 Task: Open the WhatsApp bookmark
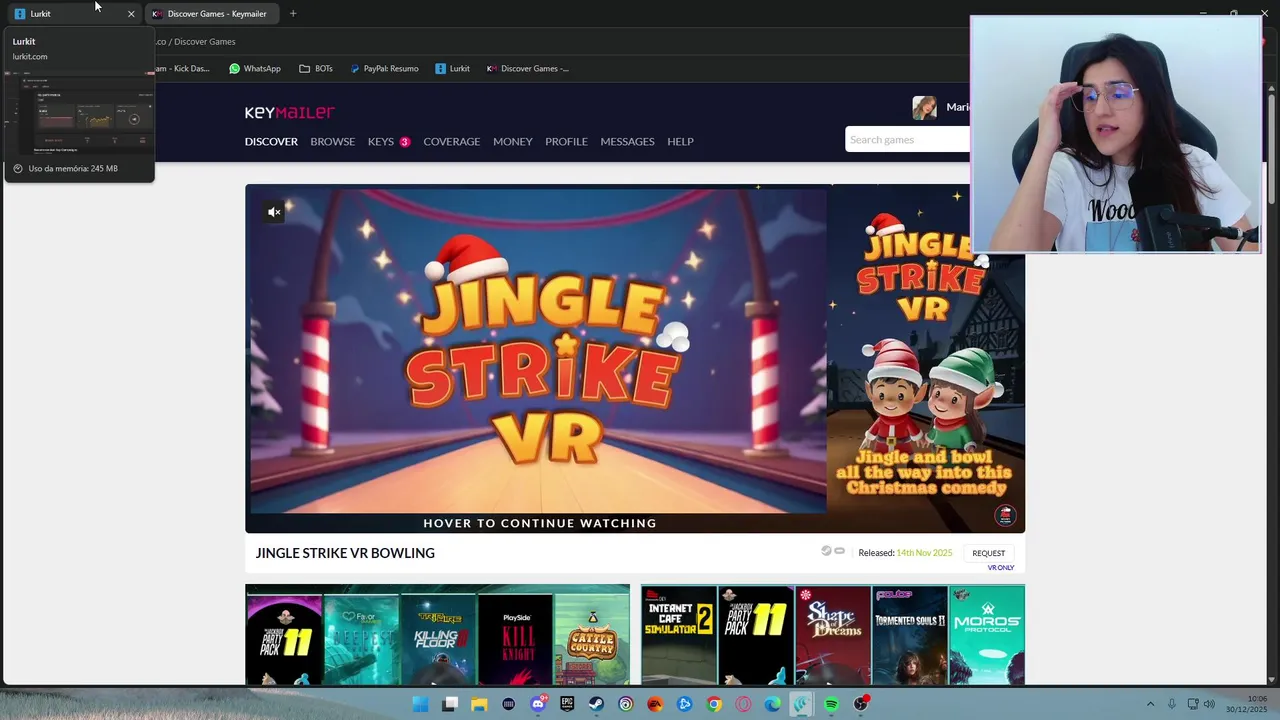tap(255, 69)
